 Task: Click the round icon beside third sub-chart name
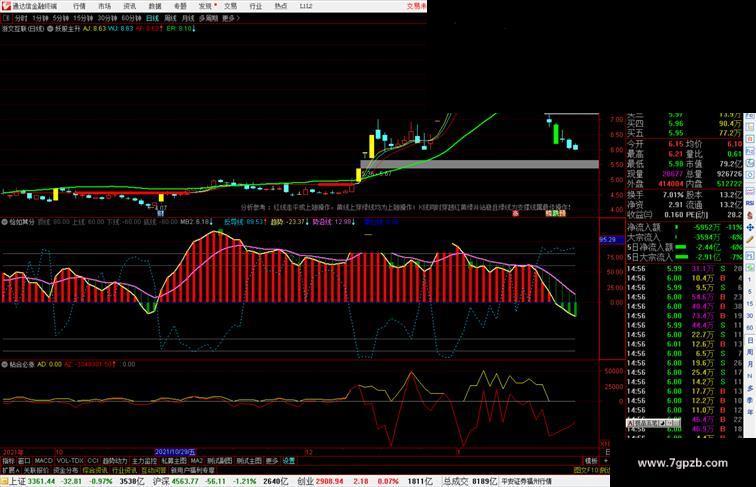click(5, 365)
